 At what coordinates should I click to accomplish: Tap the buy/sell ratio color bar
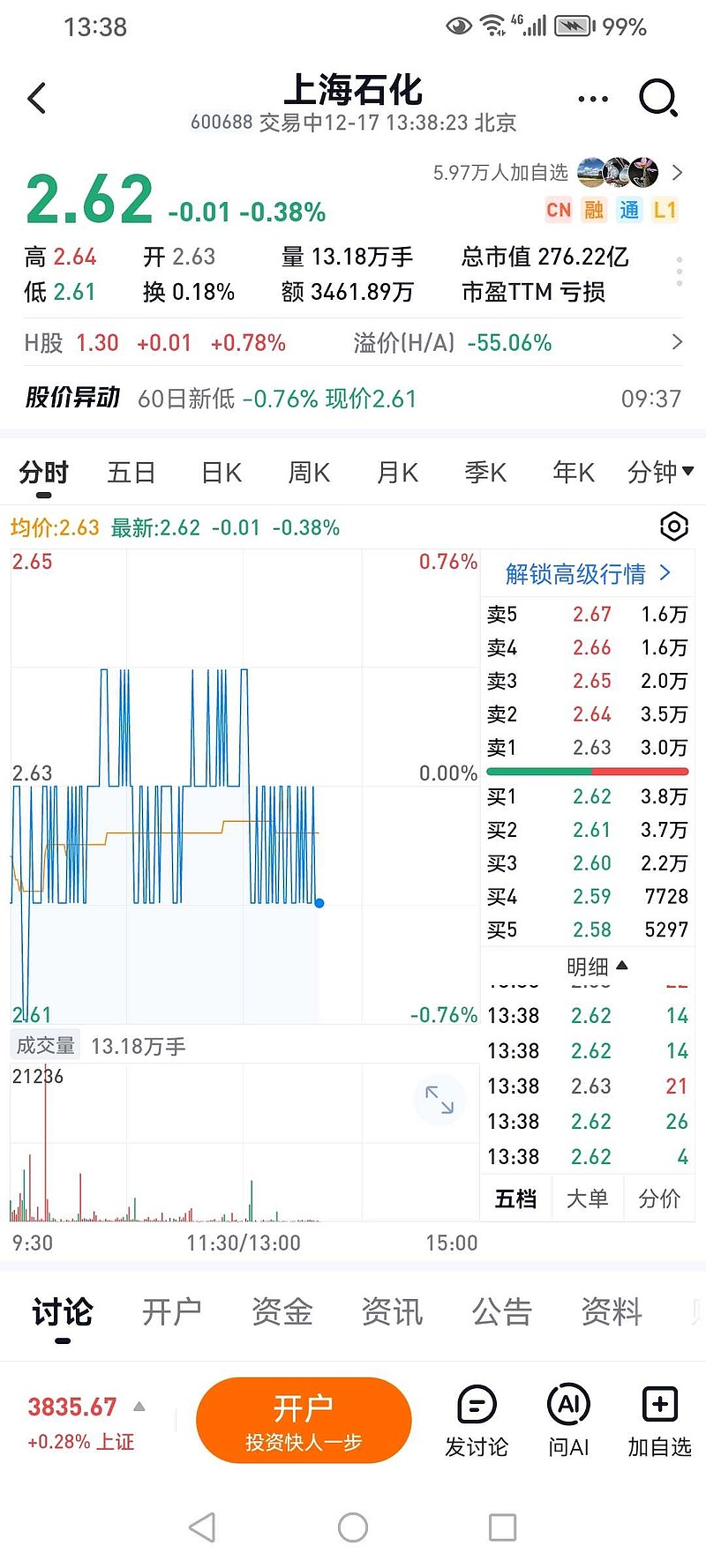[x=588, y=772]
